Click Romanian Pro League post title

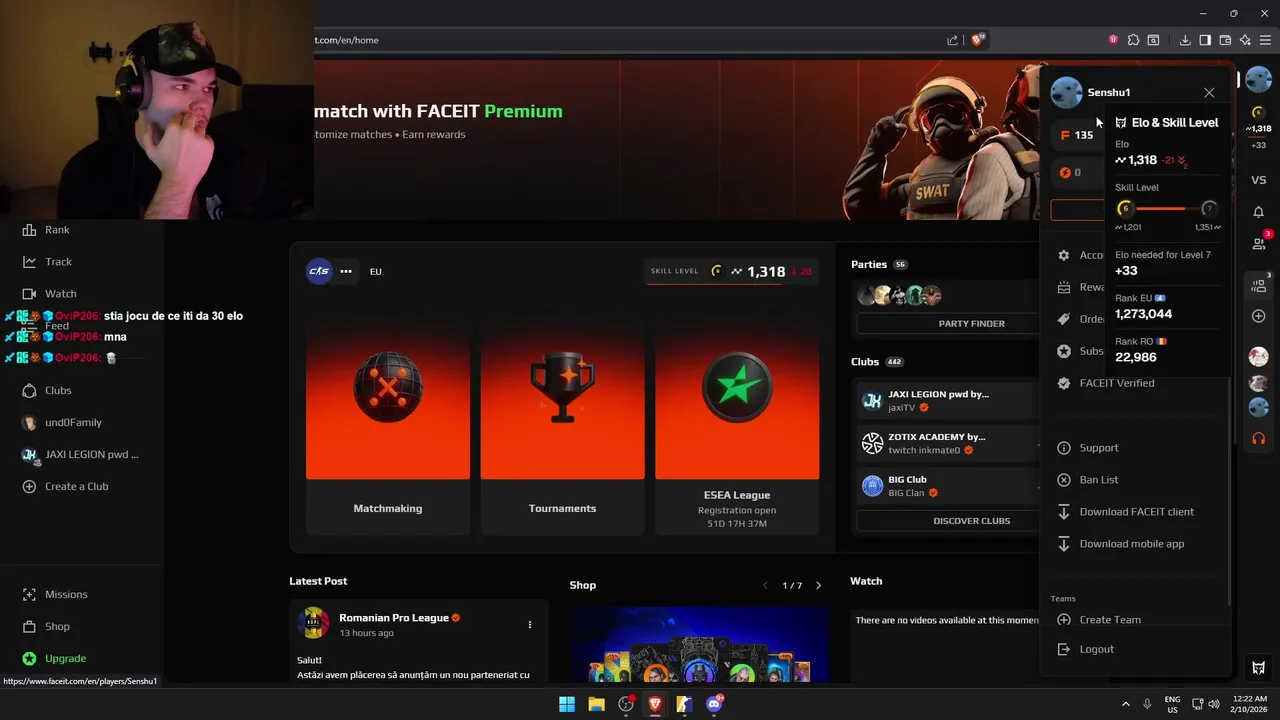point(394,618)
